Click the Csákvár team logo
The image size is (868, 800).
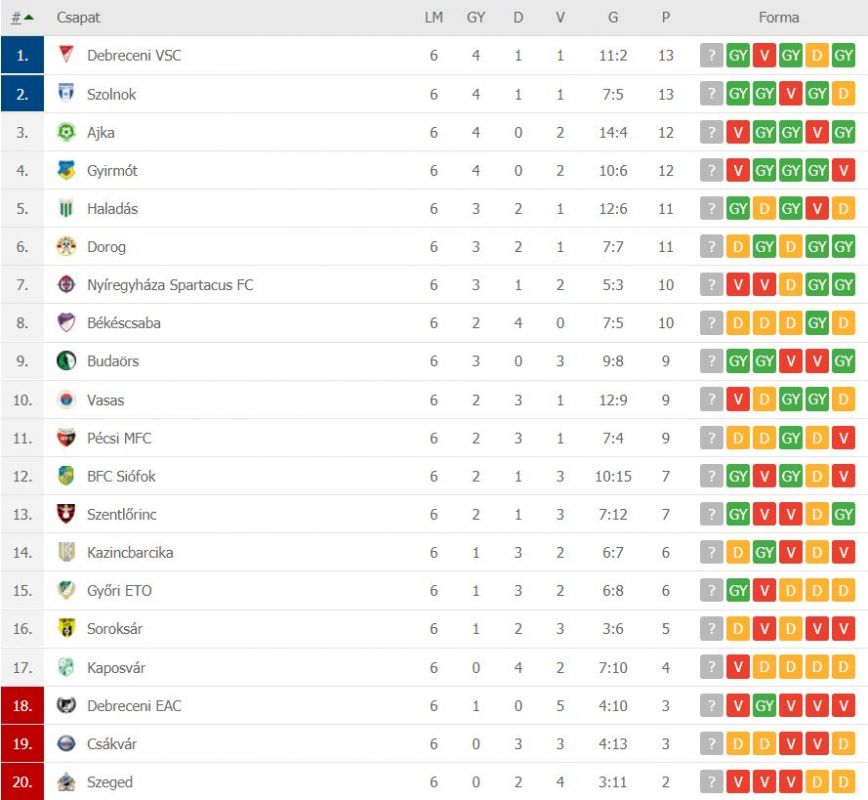tap(66, 743)
